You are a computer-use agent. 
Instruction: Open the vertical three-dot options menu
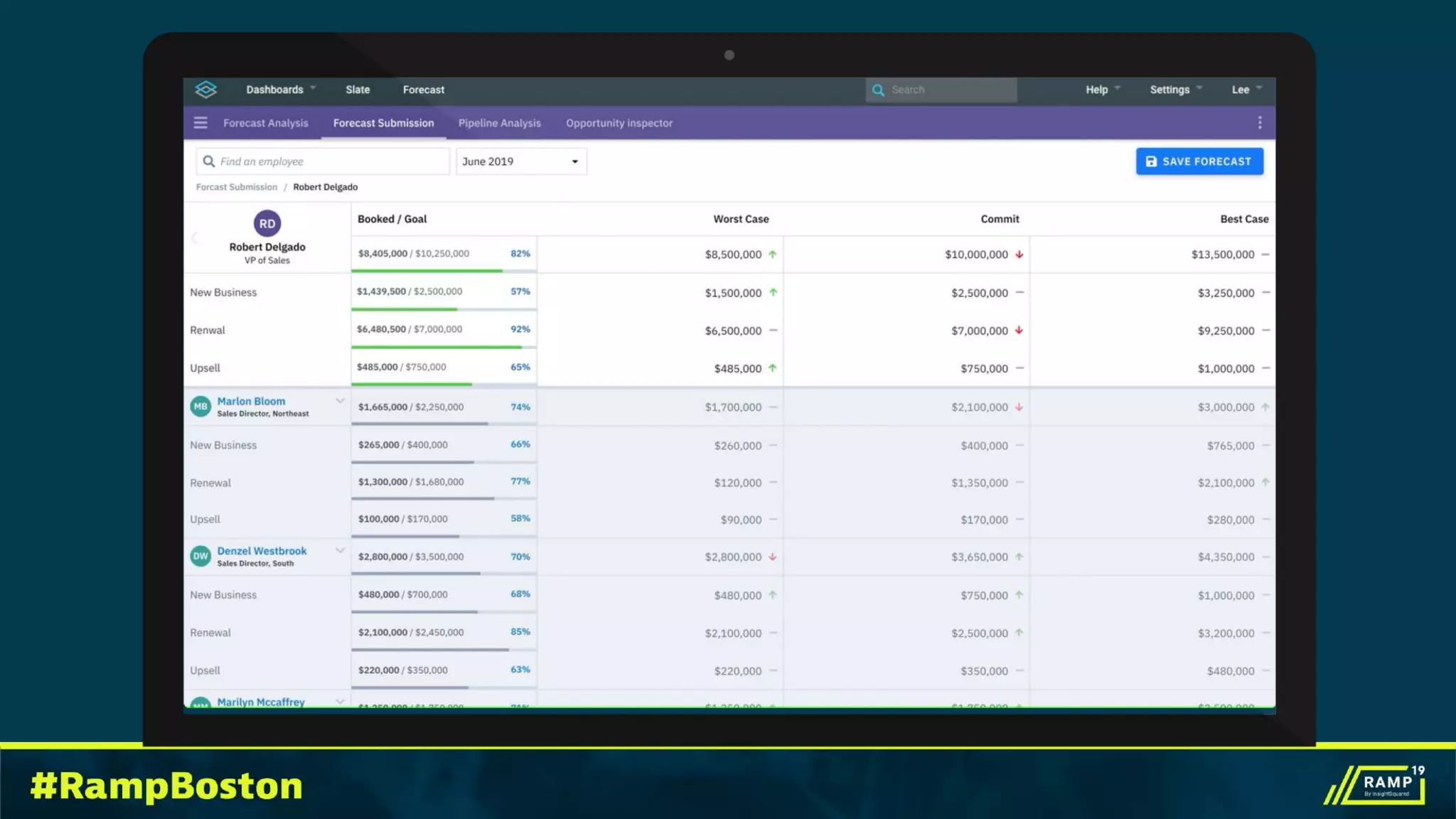pos(1260,123)
